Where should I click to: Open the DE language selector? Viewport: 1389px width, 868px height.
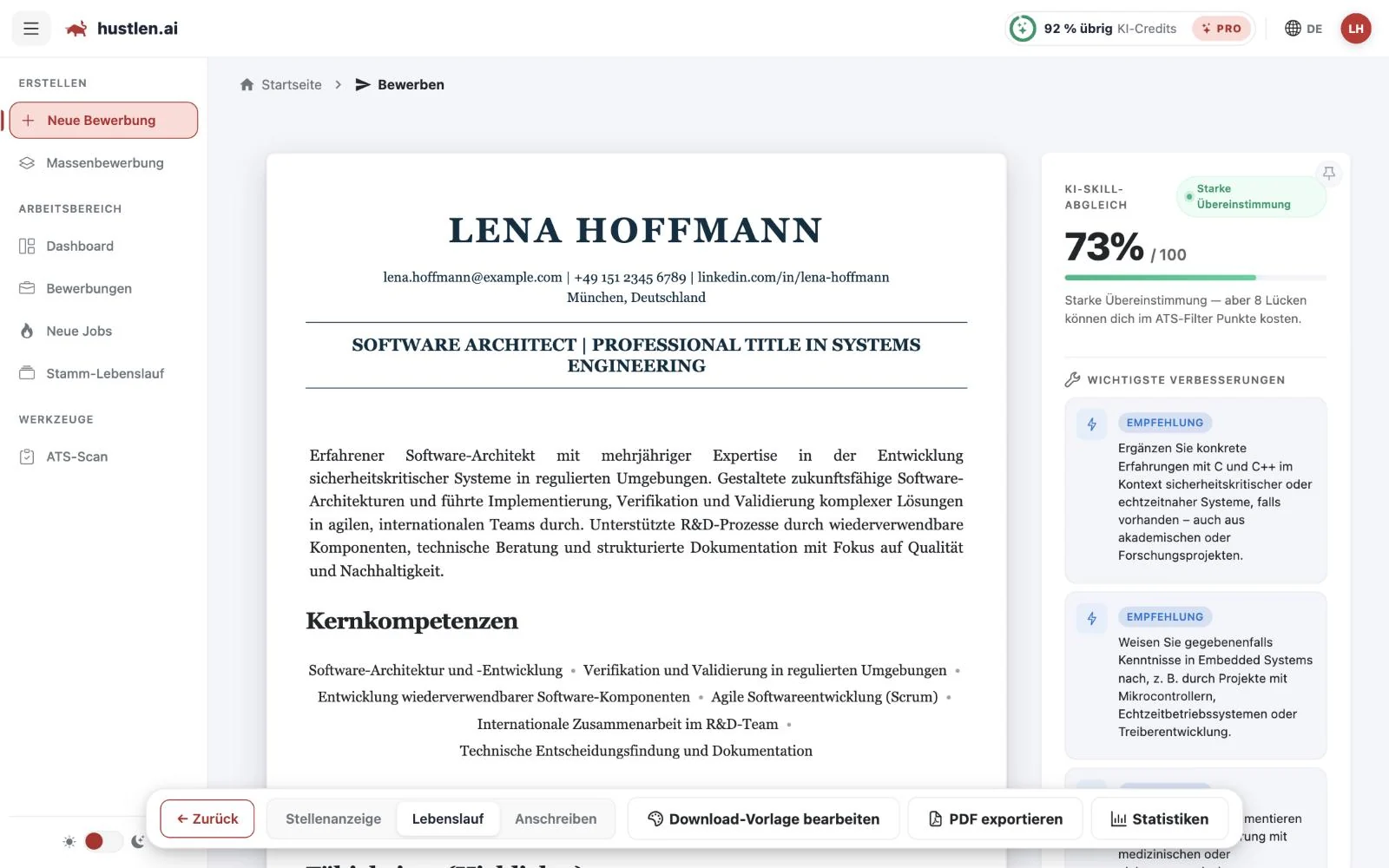tap(1303, 29)
